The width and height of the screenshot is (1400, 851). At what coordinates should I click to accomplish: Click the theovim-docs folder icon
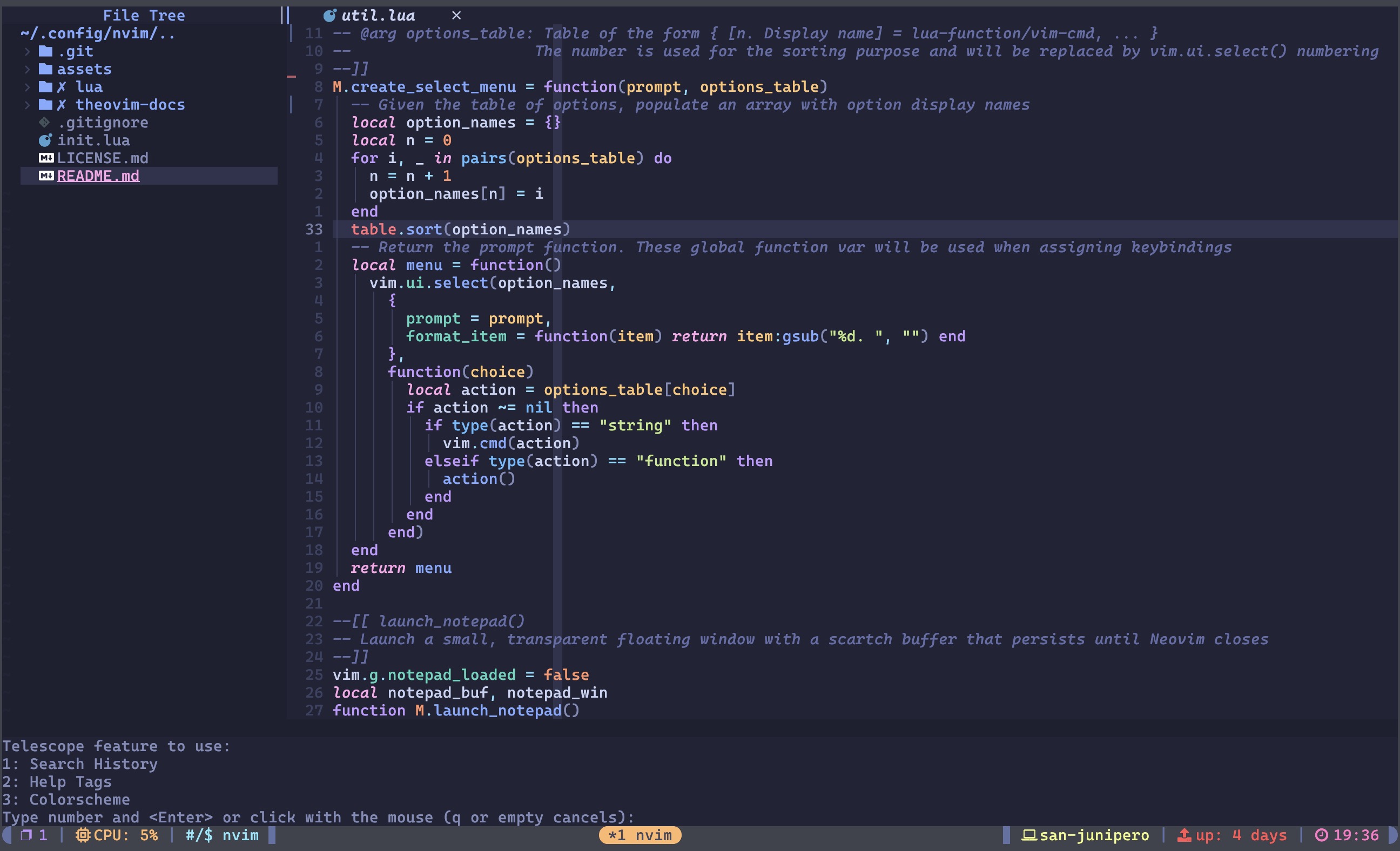(x=45, y=105)
